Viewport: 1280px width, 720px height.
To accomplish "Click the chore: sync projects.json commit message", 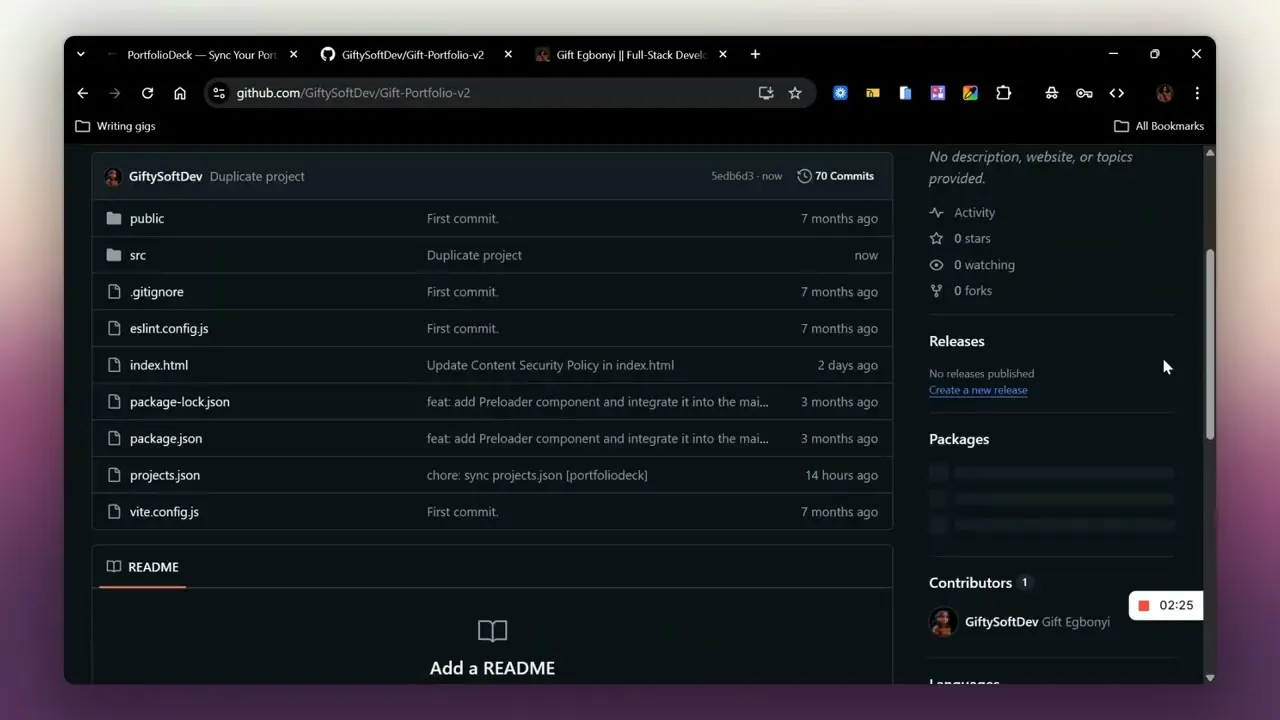I will (537, 475).
